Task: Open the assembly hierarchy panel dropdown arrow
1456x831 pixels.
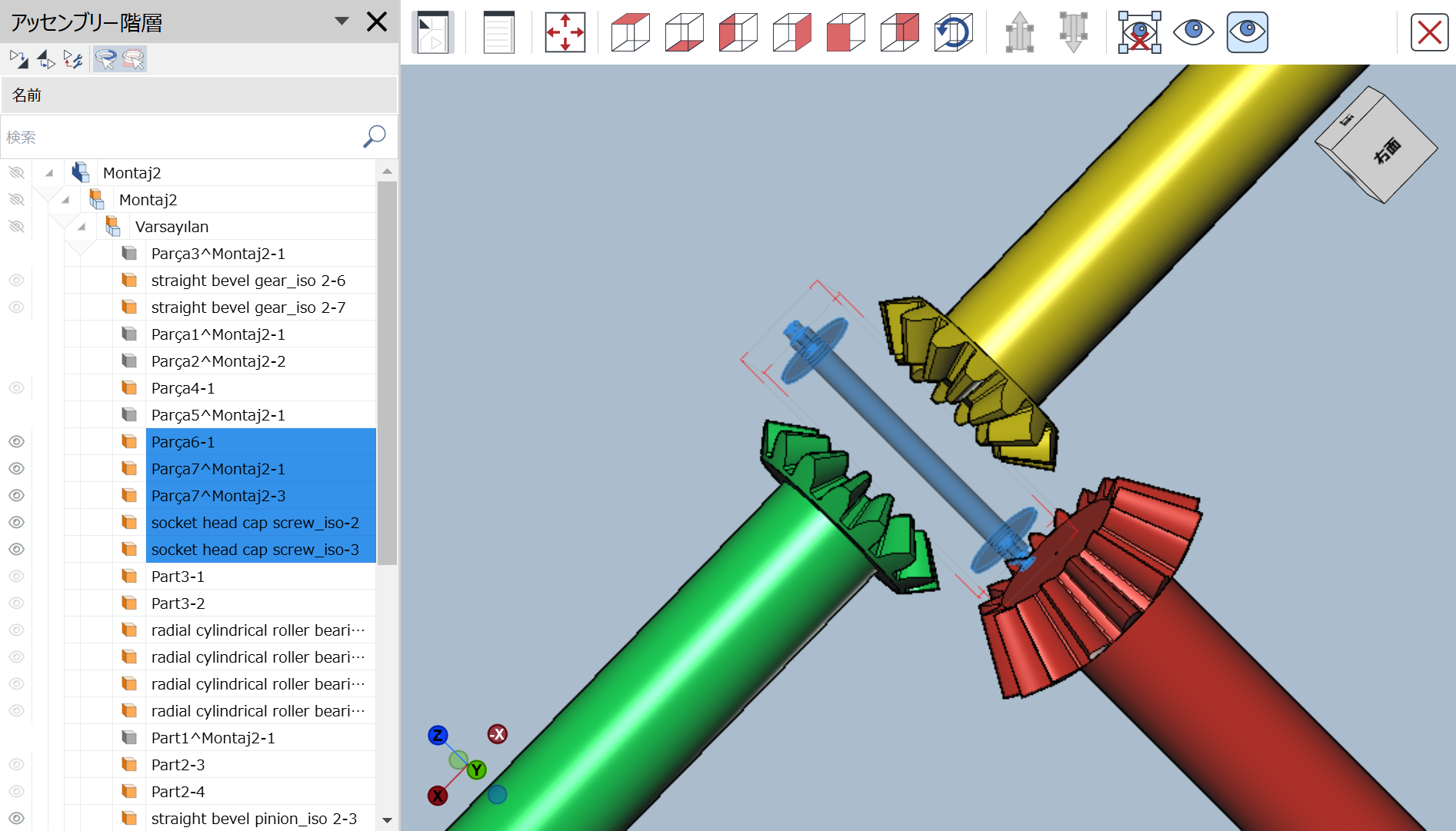Action: (x=342, y=22)
